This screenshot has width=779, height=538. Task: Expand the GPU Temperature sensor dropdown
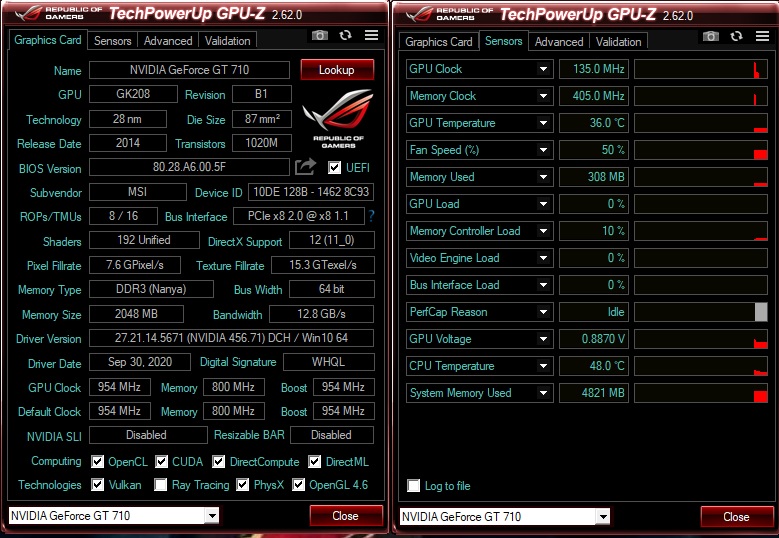(544, 123)
